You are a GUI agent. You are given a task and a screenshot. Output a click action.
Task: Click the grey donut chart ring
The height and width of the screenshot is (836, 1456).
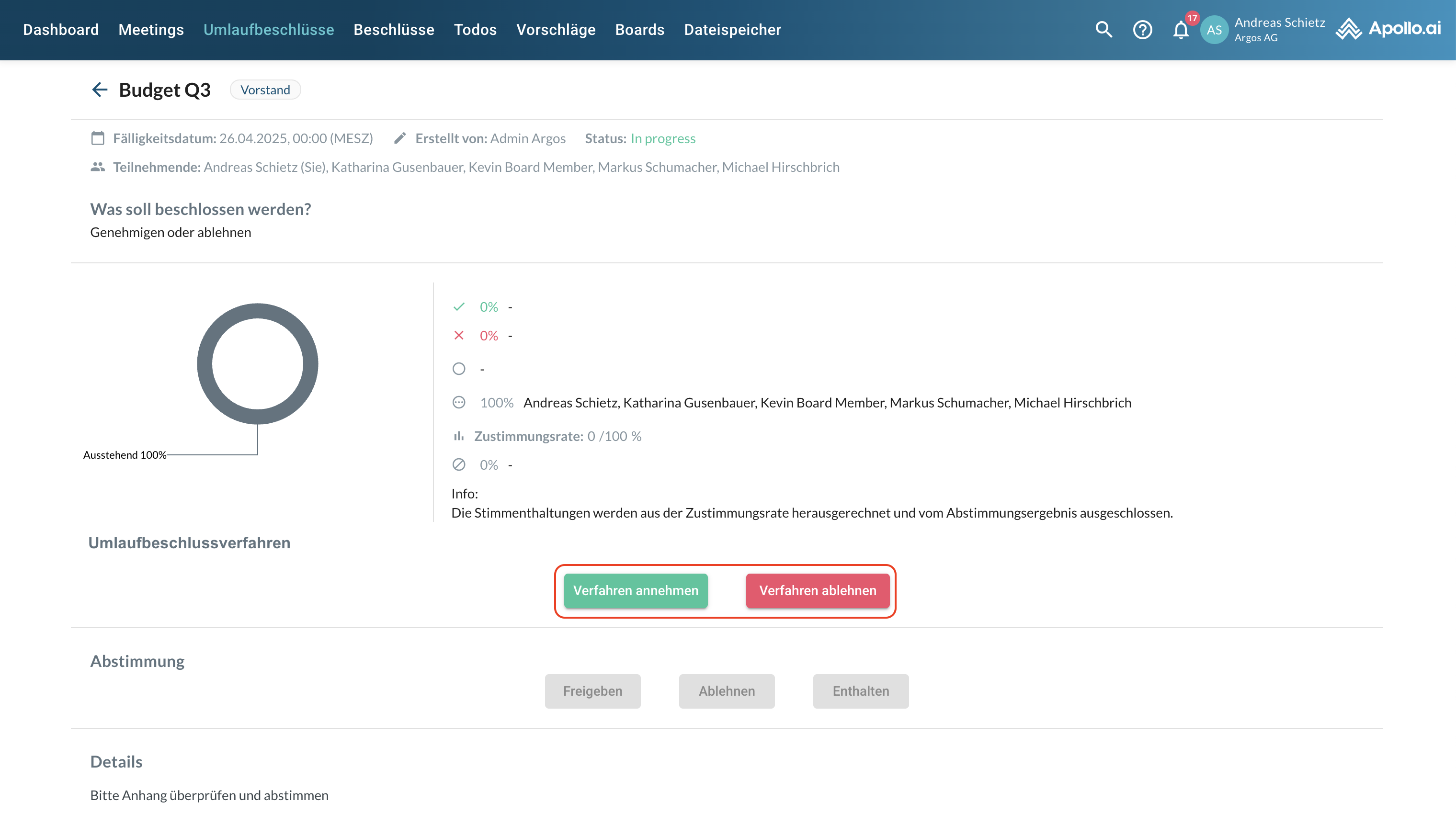(x=205, y=364)
